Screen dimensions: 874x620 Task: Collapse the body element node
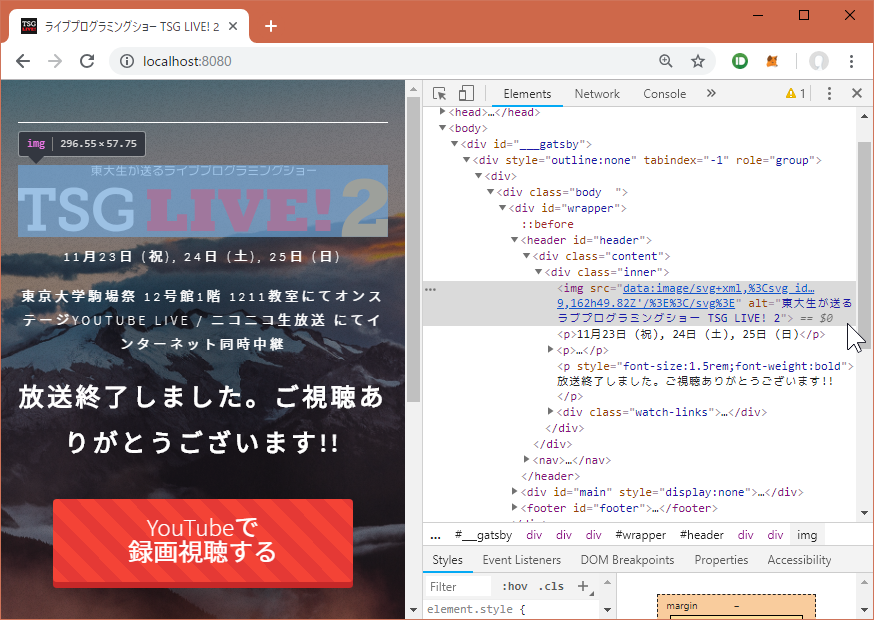pyautogui.click(x=443, y=128)
